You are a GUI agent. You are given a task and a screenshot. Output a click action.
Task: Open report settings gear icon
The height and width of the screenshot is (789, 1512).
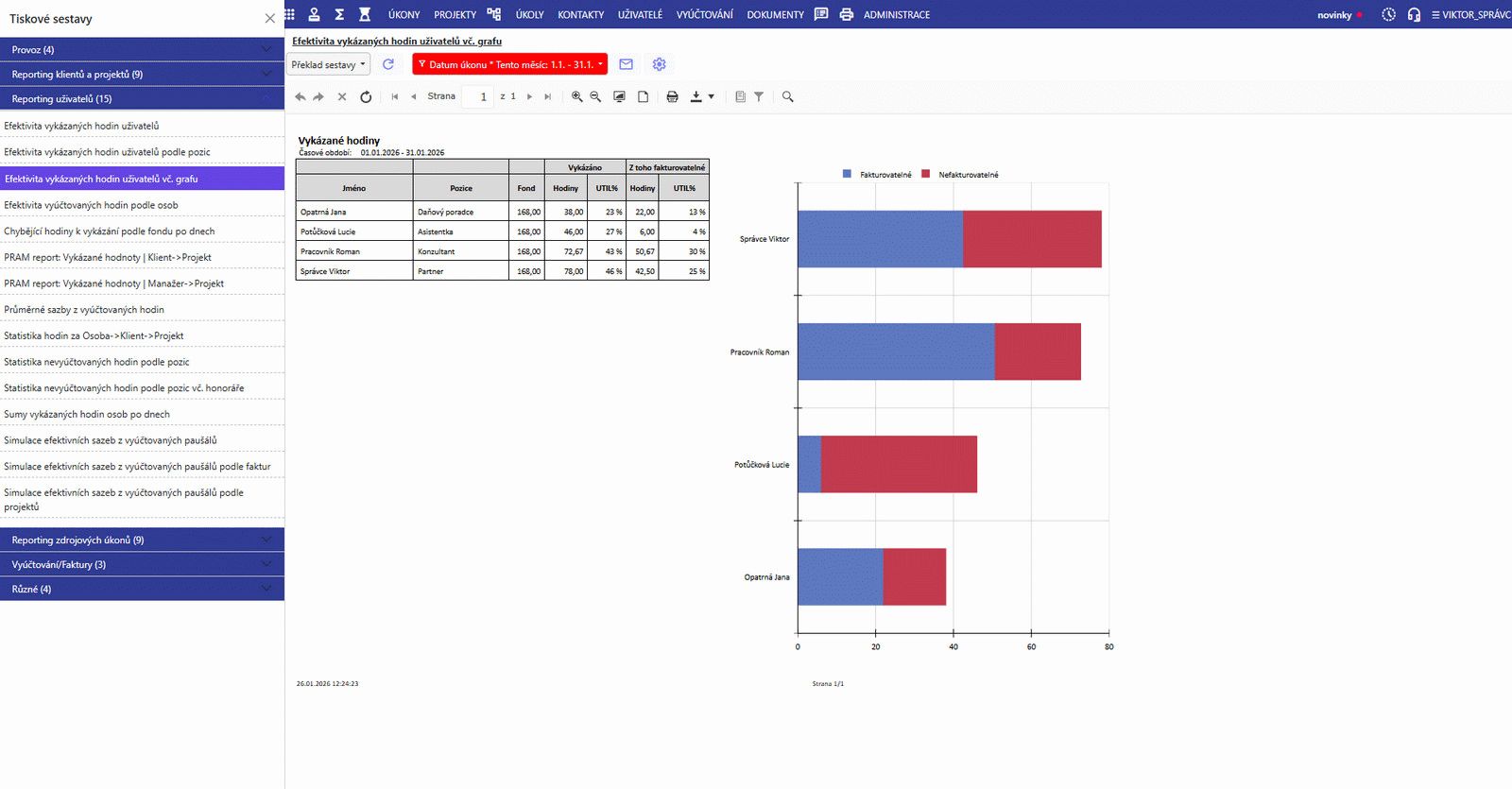pyautogui.click(x=659, y=64)
